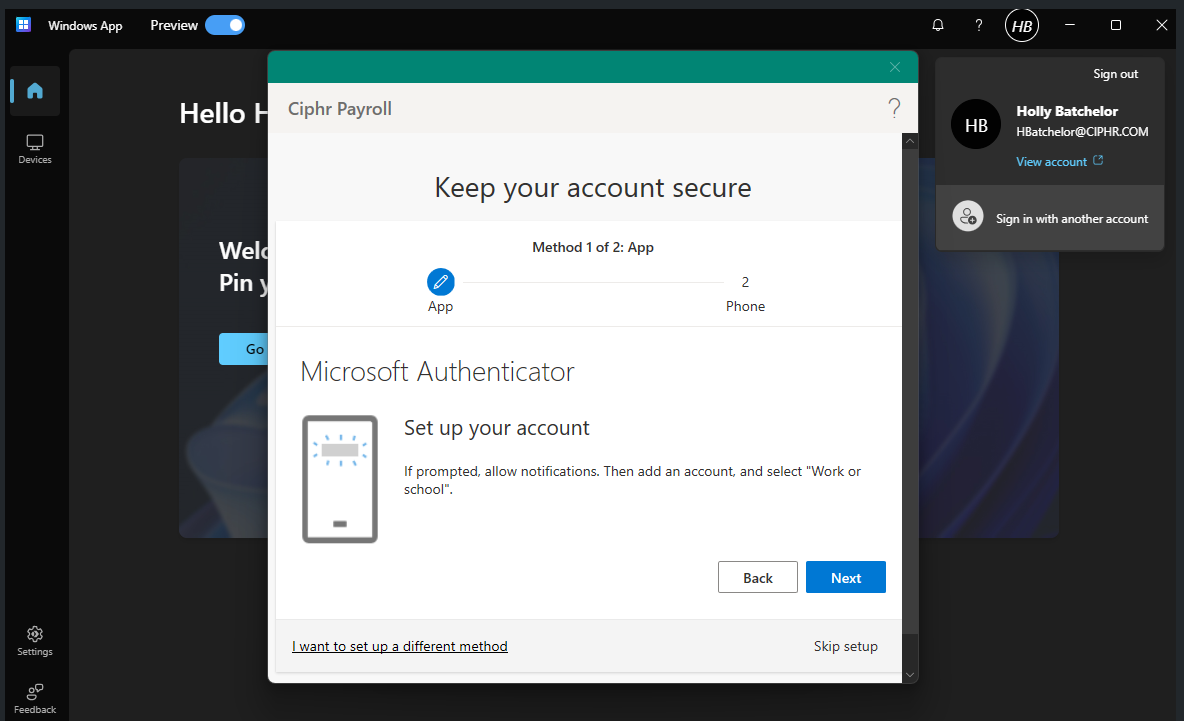This screenshot has width=1184, height=721.
Task: Click the App step pencil icon
Action: coord(441,282)
